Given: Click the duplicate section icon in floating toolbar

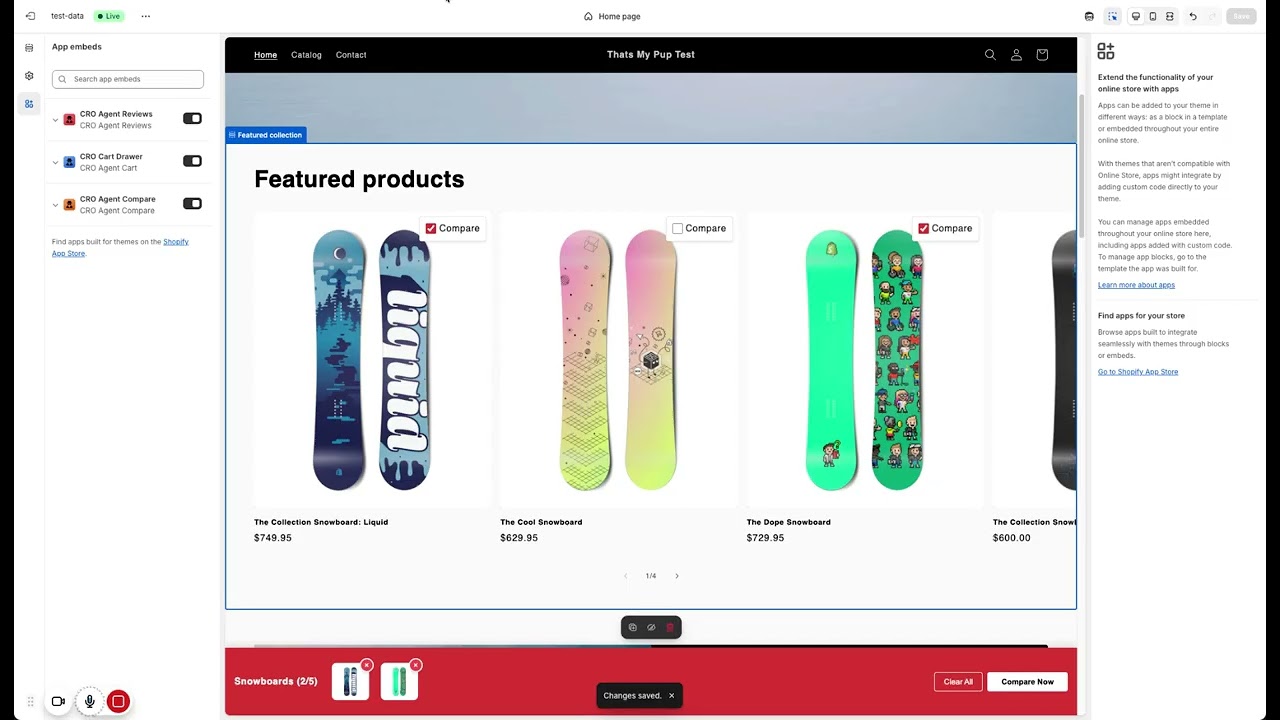Looking at the screenshot, I should [632, 627].
